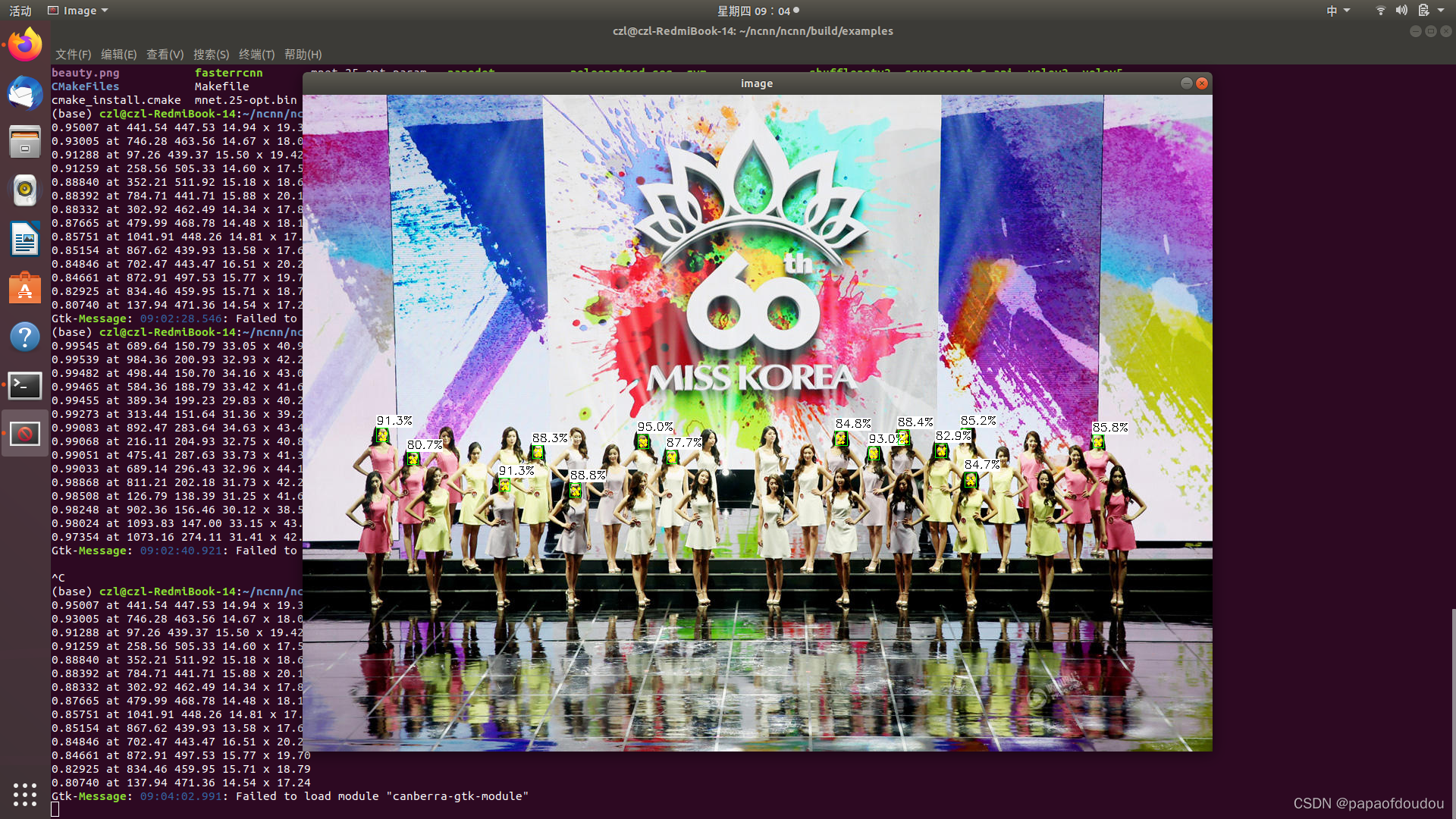The image size is (1456, 819).
Task: Click the volume speaker icon
Action: (x=1401, y=11)
